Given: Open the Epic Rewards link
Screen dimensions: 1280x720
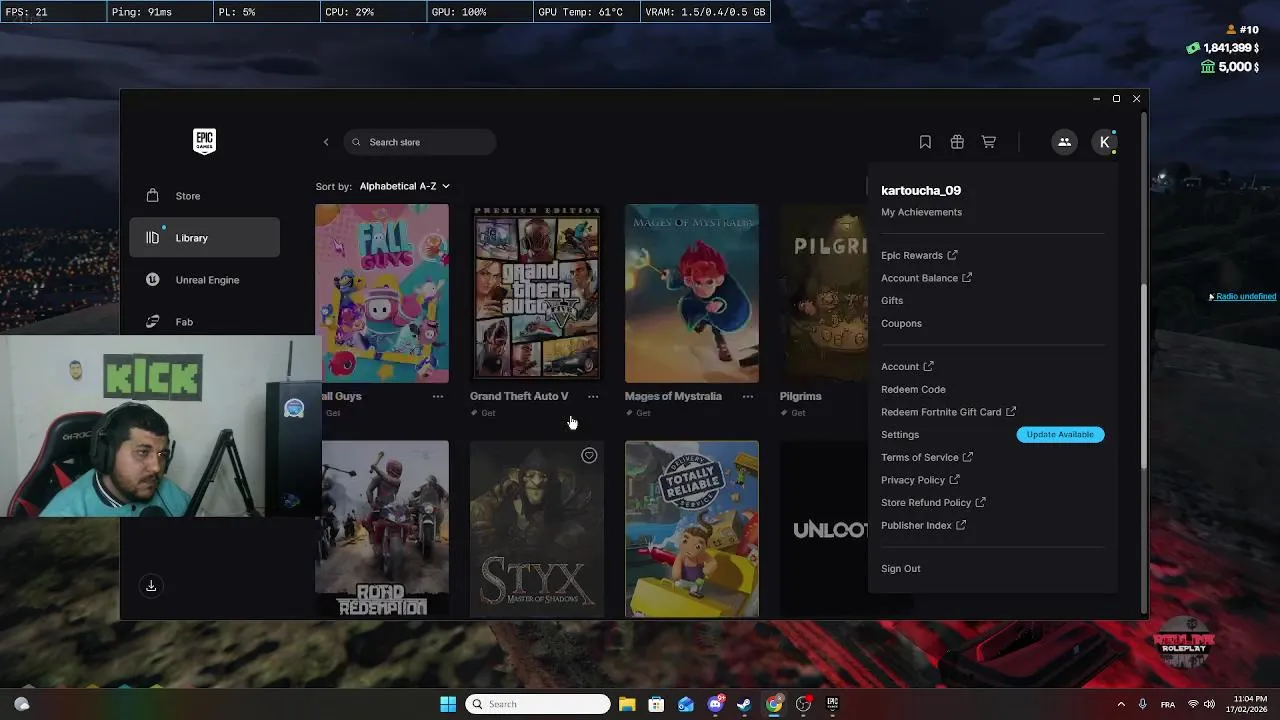Looking at the screenshot, I should point(919,255).
